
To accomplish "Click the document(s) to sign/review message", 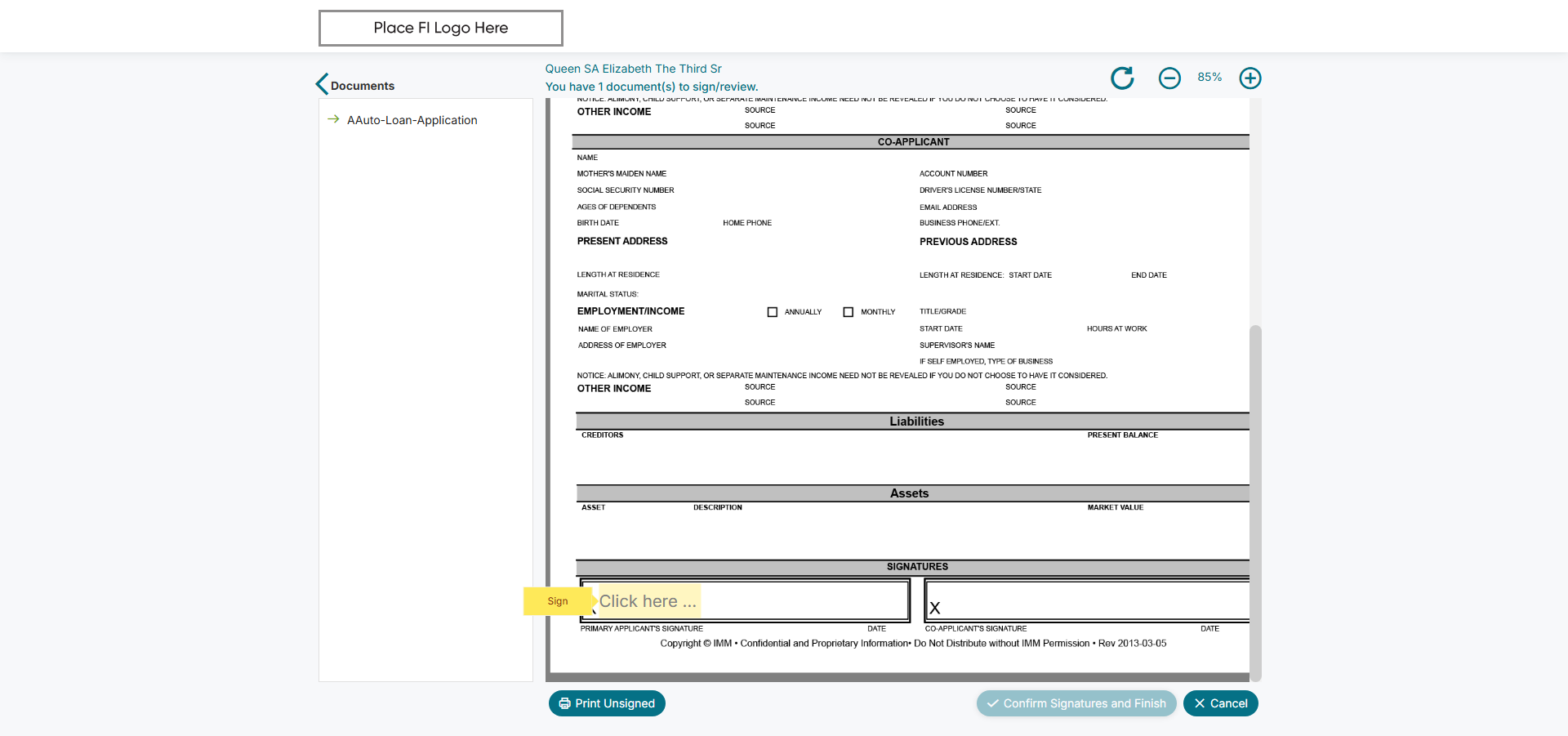I will coord(652,87).
